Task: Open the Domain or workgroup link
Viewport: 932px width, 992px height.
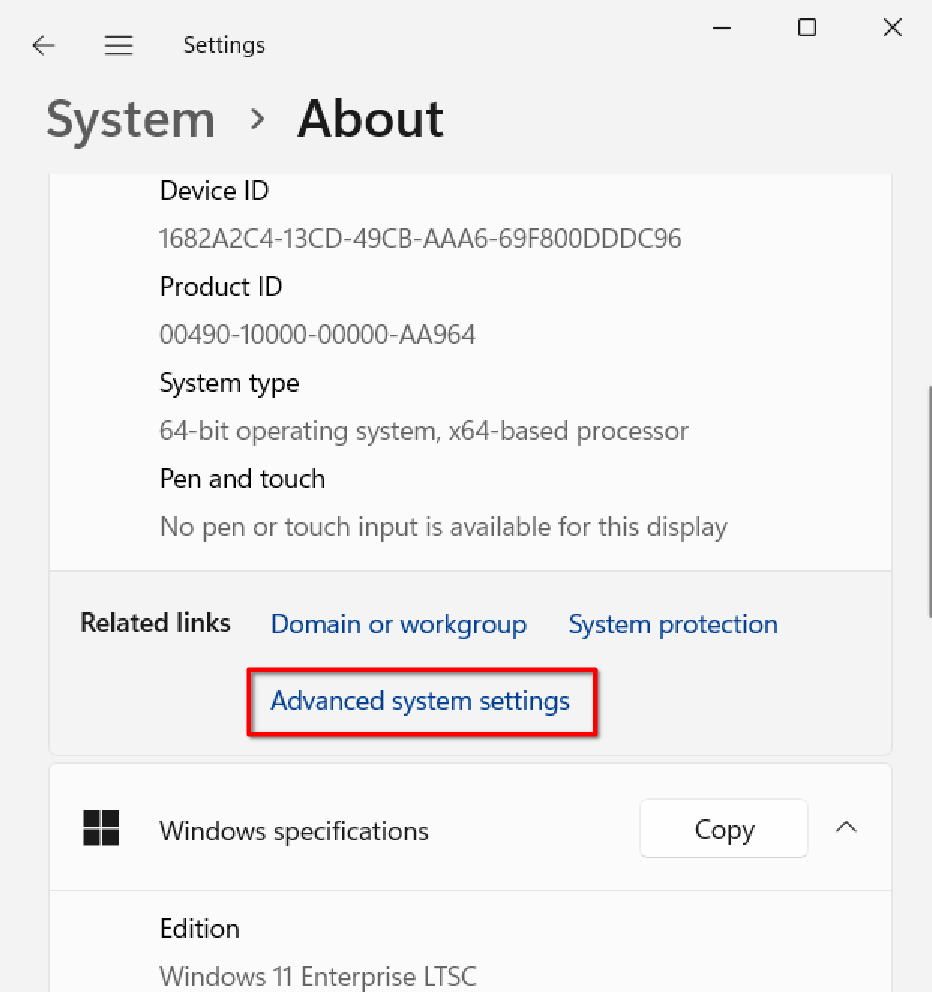Action: [x=398, y=625]
